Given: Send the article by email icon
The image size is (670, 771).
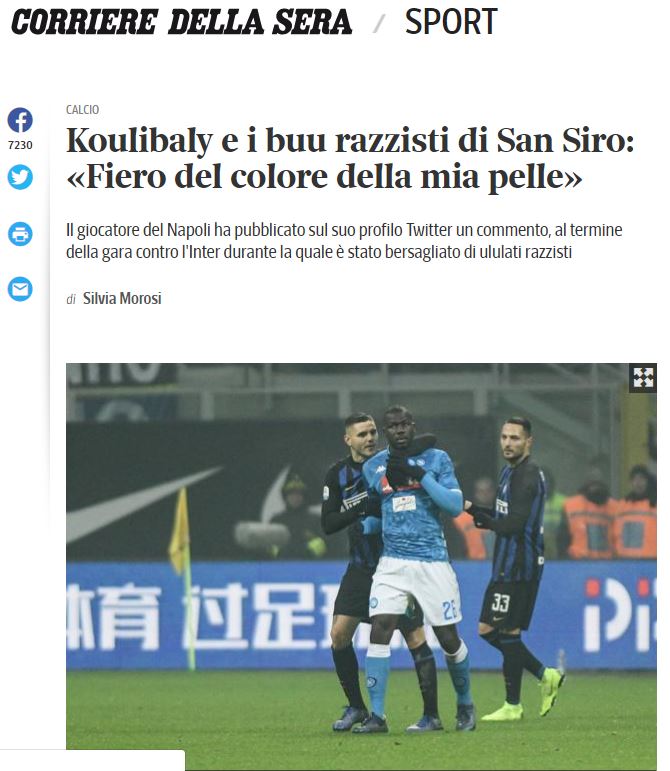Looking at the screenshot, I should 20,289.
